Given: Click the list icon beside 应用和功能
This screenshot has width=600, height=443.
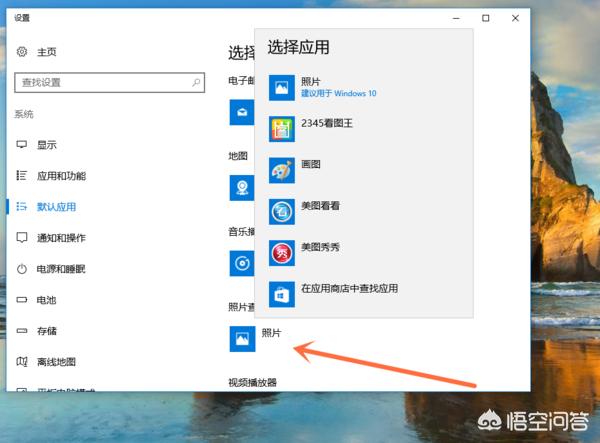Looking at the screenshot, I should (21, 176).
